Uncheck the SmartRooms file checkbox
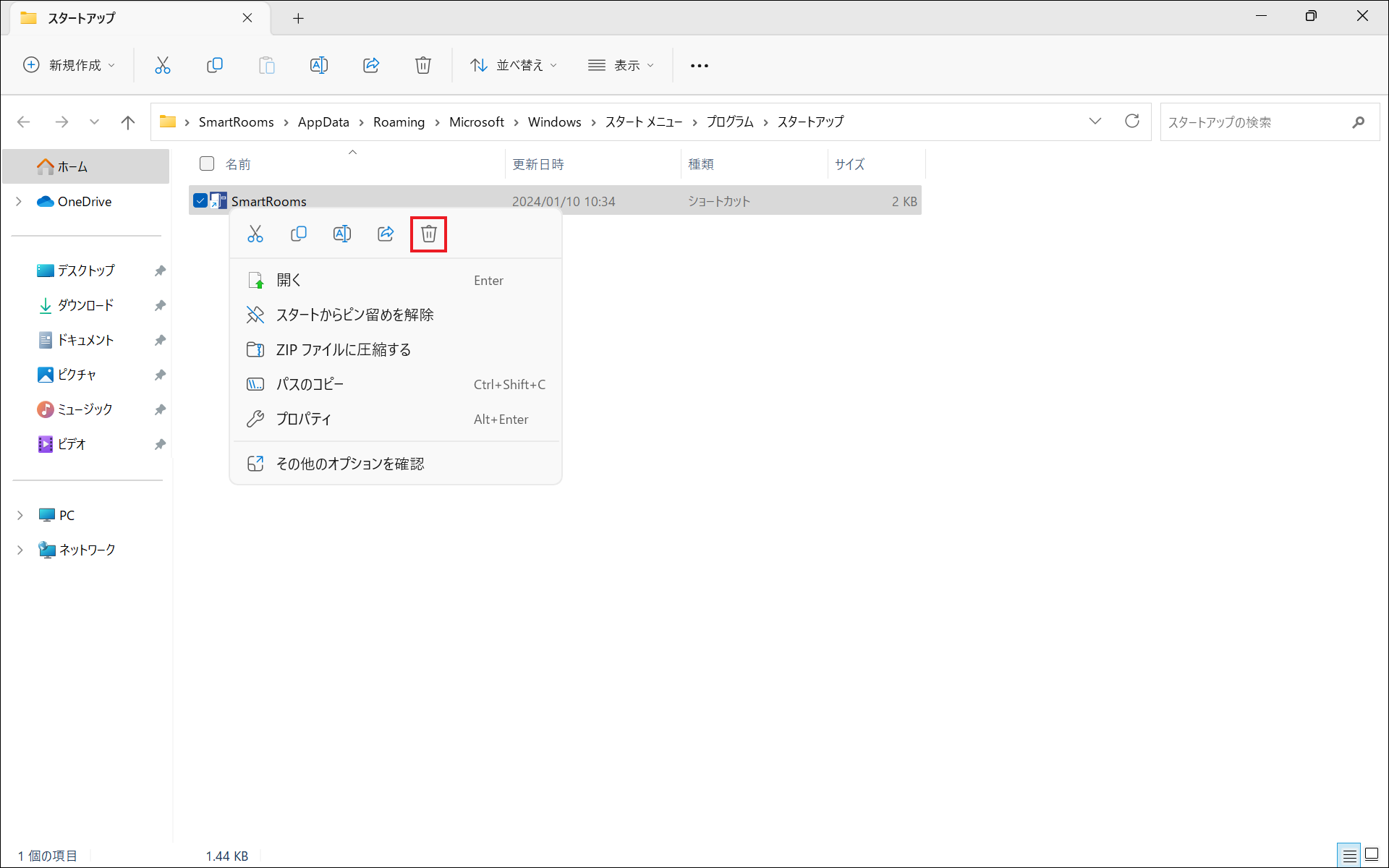The width and height of the screenshot is (1389, 868). tap(200, 201)
